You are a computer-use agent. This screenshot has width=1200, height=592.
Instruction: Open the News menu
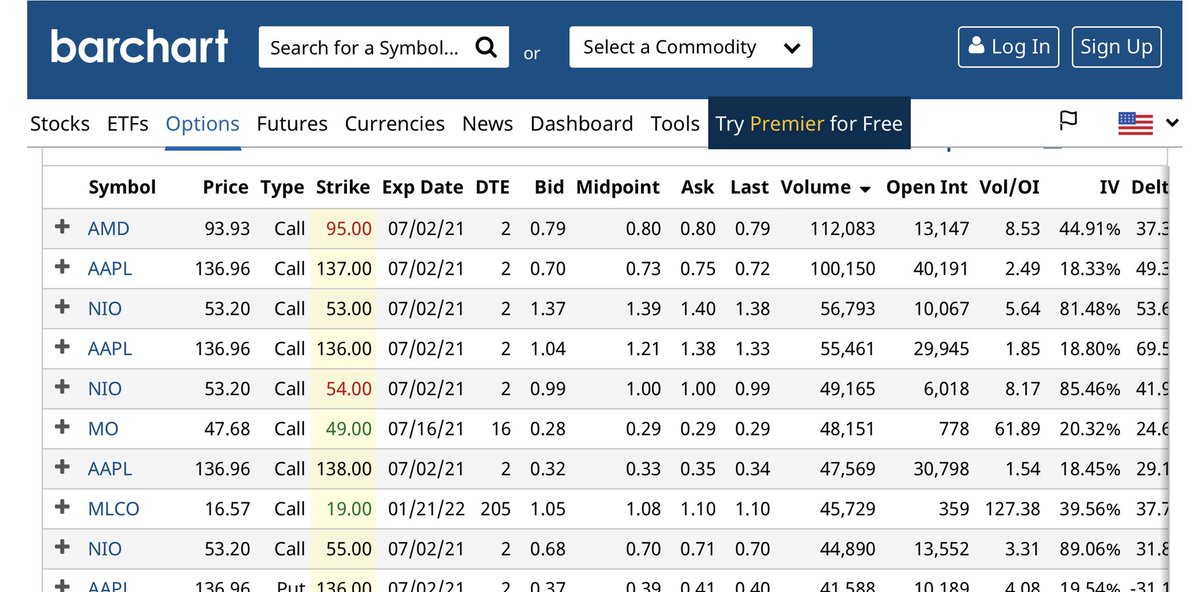pos(487,124)
